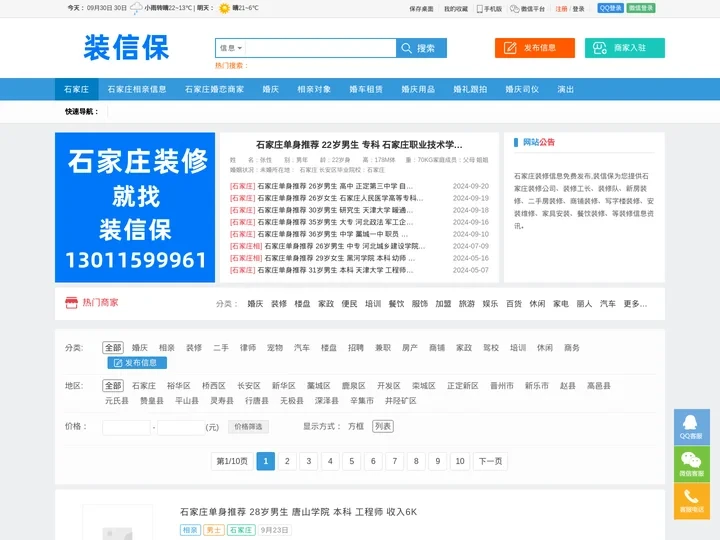Open listing 30岁男生 研究生 天津大学

coord(335,210)
